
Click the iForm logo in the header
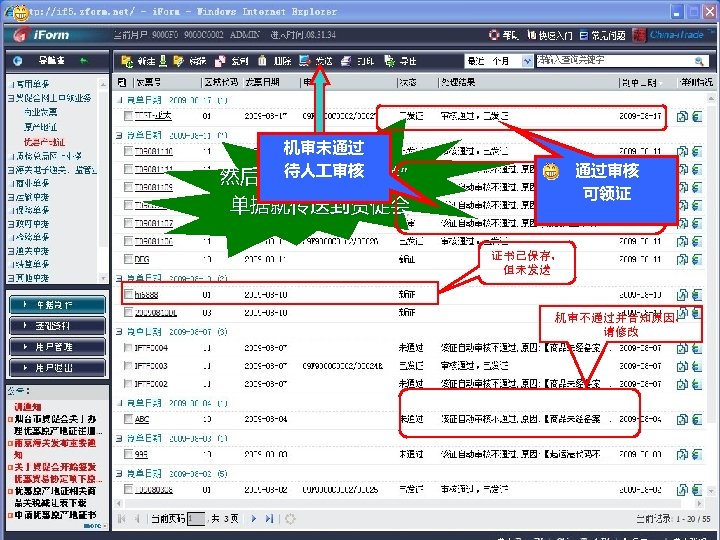[x=41, y=35]
